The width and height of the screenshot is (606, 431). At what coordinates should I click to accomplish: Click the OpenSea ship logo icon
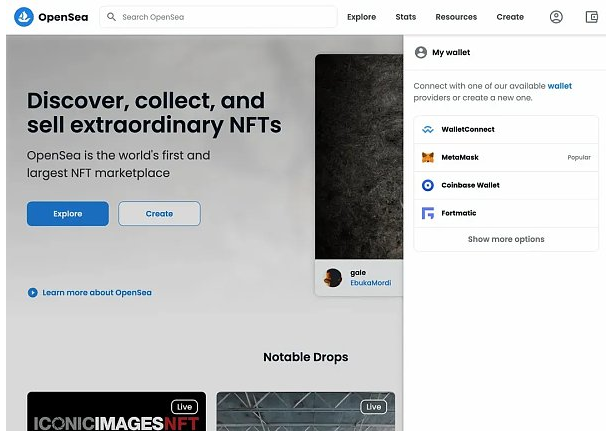[x=24, y=17]
